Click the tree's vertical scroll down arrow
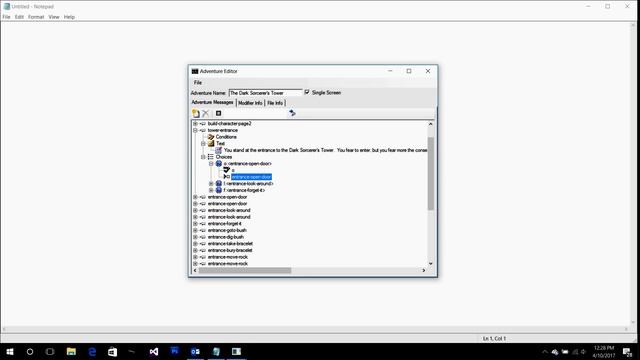Image resolution: width=640 pixels, height=360 pixels. coord(431,264)
